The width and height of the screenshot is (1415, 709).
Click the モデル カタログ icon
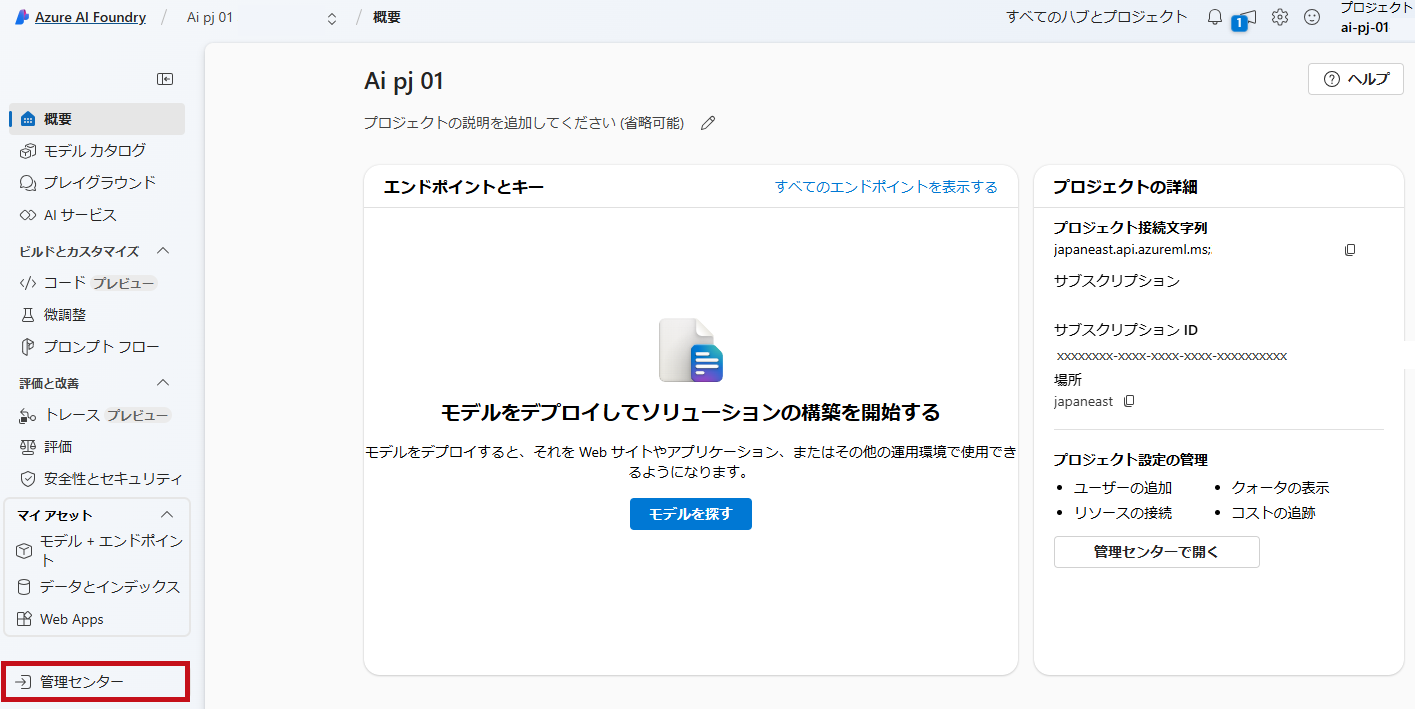(28, 151)
